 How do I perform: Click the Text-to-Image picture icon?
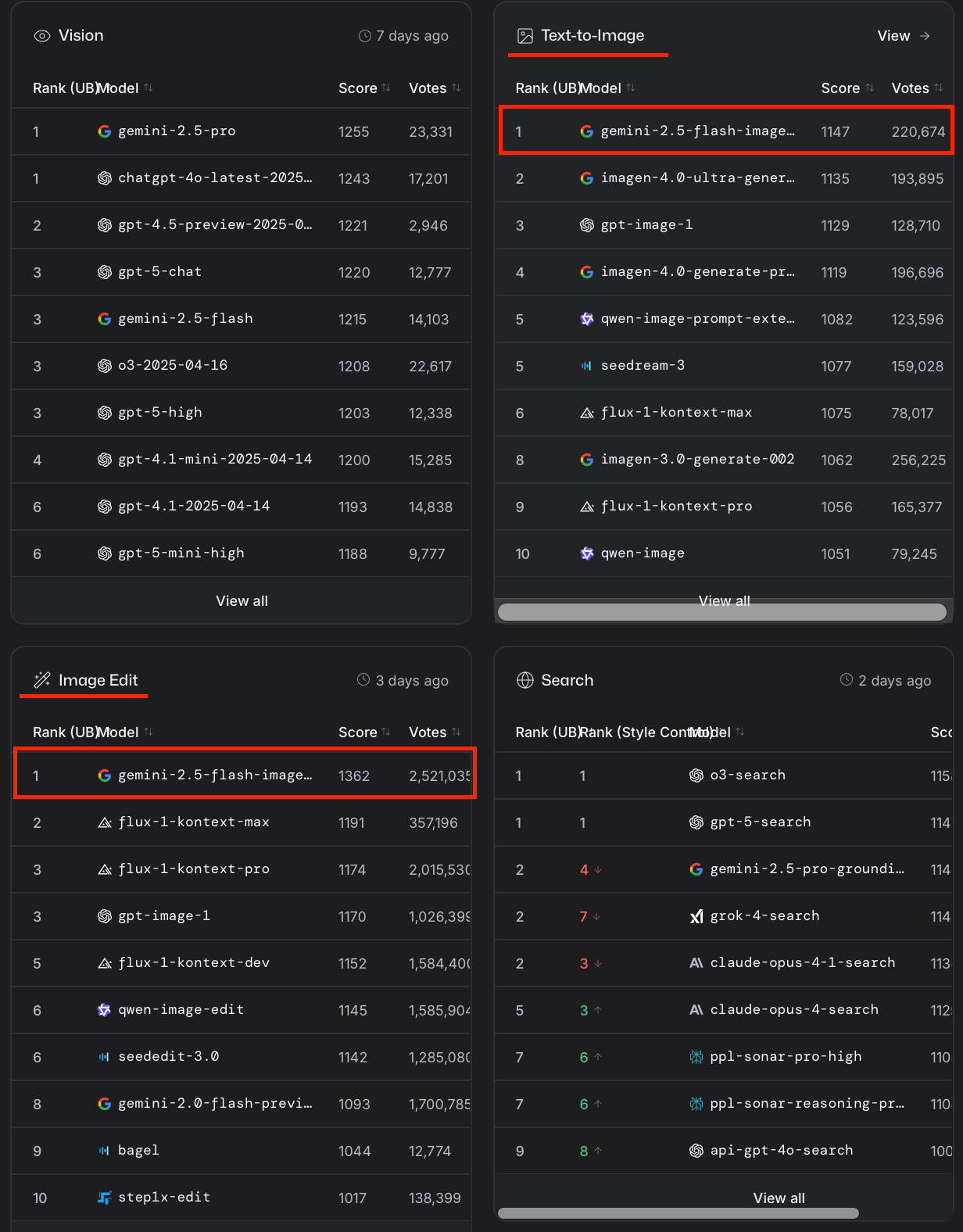click(x=525, y=36)
